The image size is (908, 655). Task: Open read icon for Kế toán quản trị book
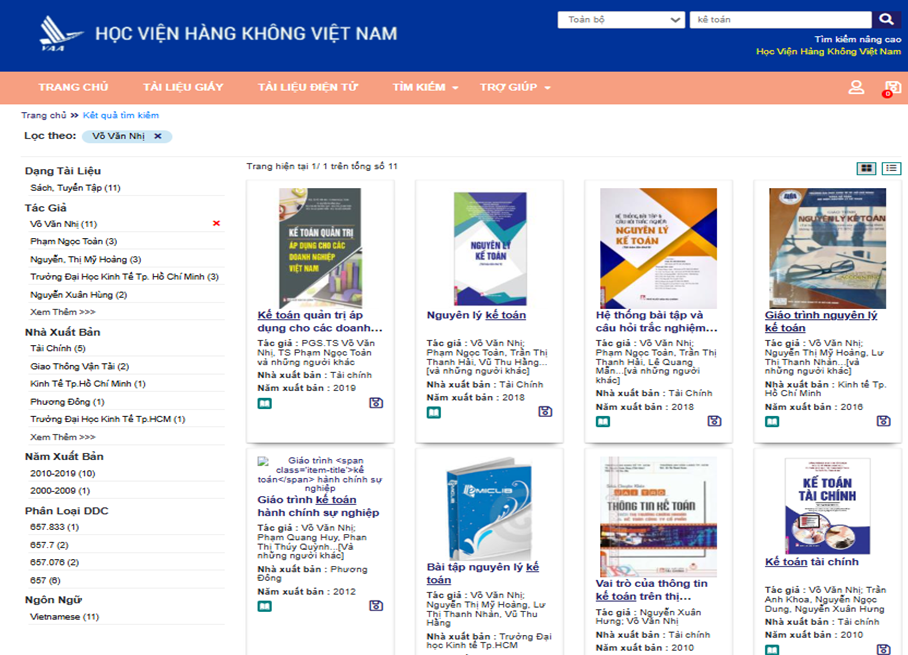tap(265, 404)
